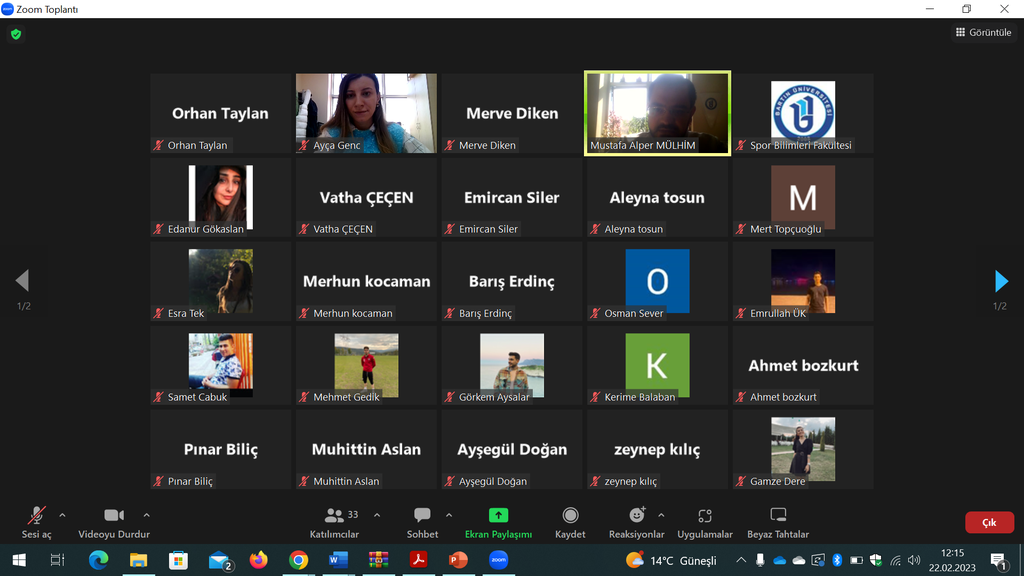Open Beyaz Tahtalar whiteboards
The image size is (1024, 576).
coord(778,520)
